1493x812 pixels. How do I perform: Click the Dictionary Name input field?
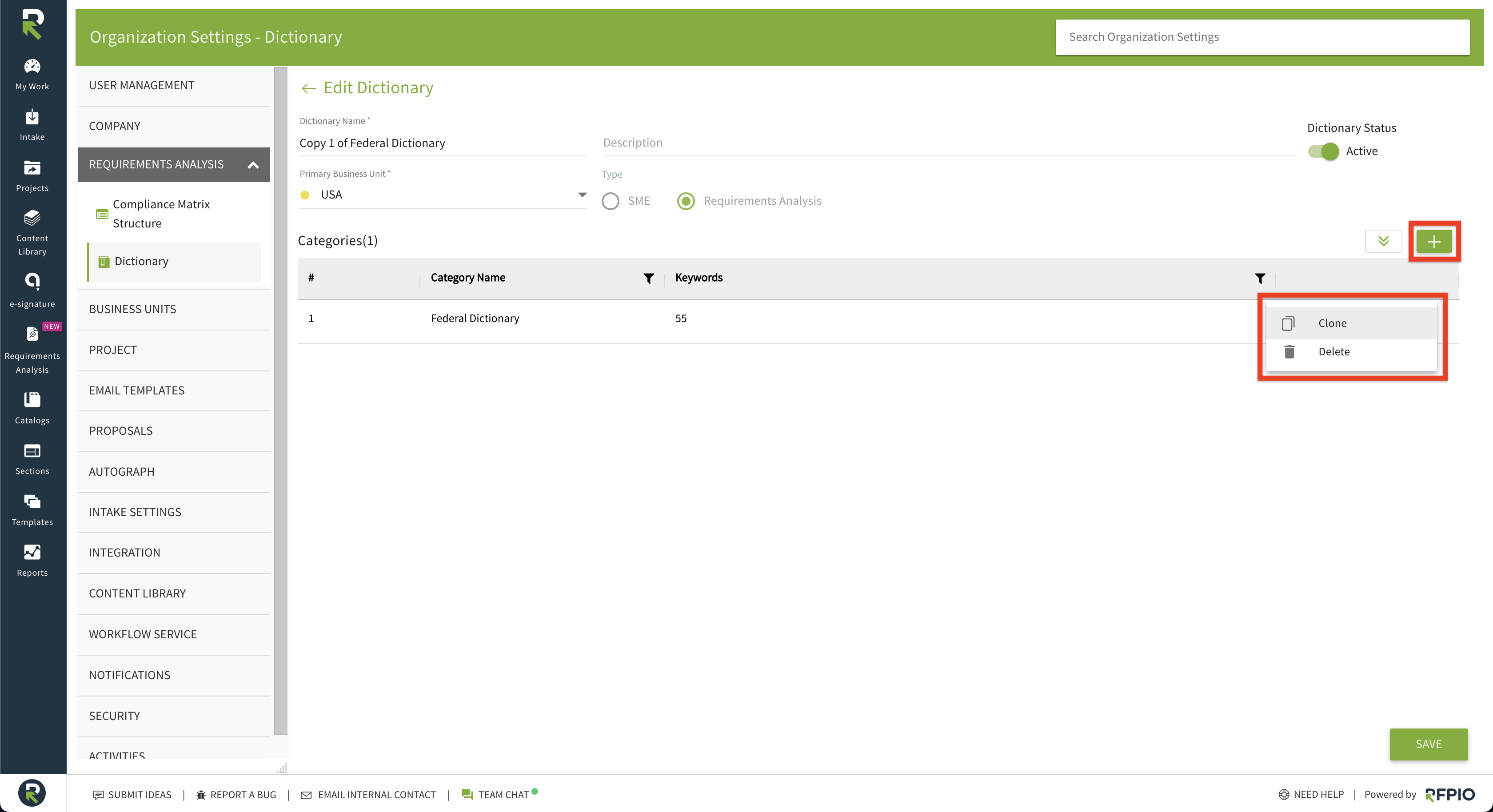point(443,143)
